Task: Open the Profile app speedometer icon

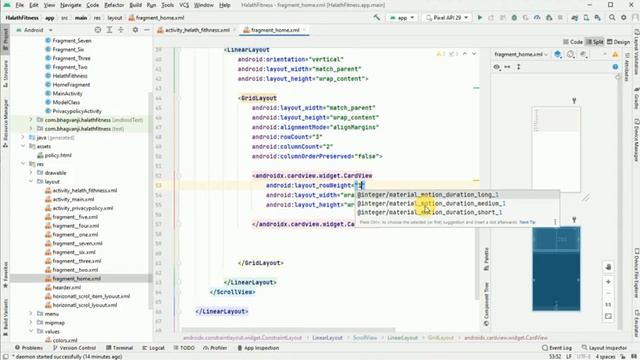Action: pos(537,18)
